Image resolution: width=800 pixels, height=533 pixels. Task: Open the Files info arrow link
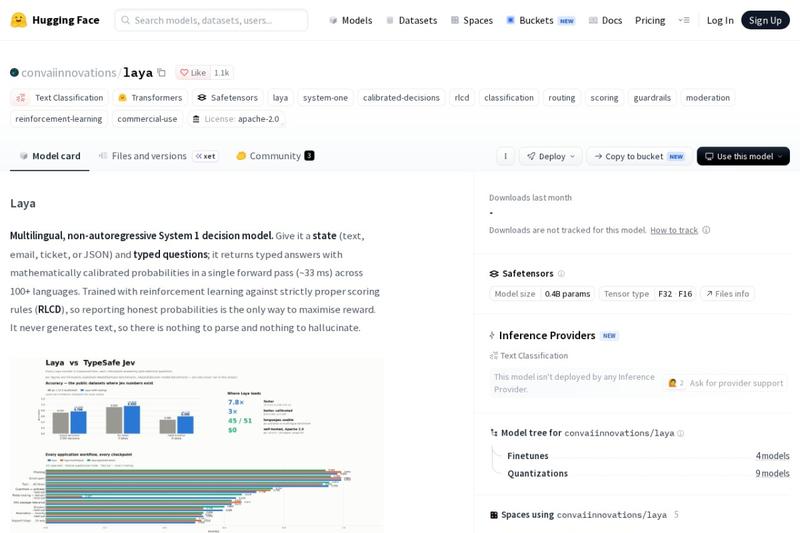point(728,294)
